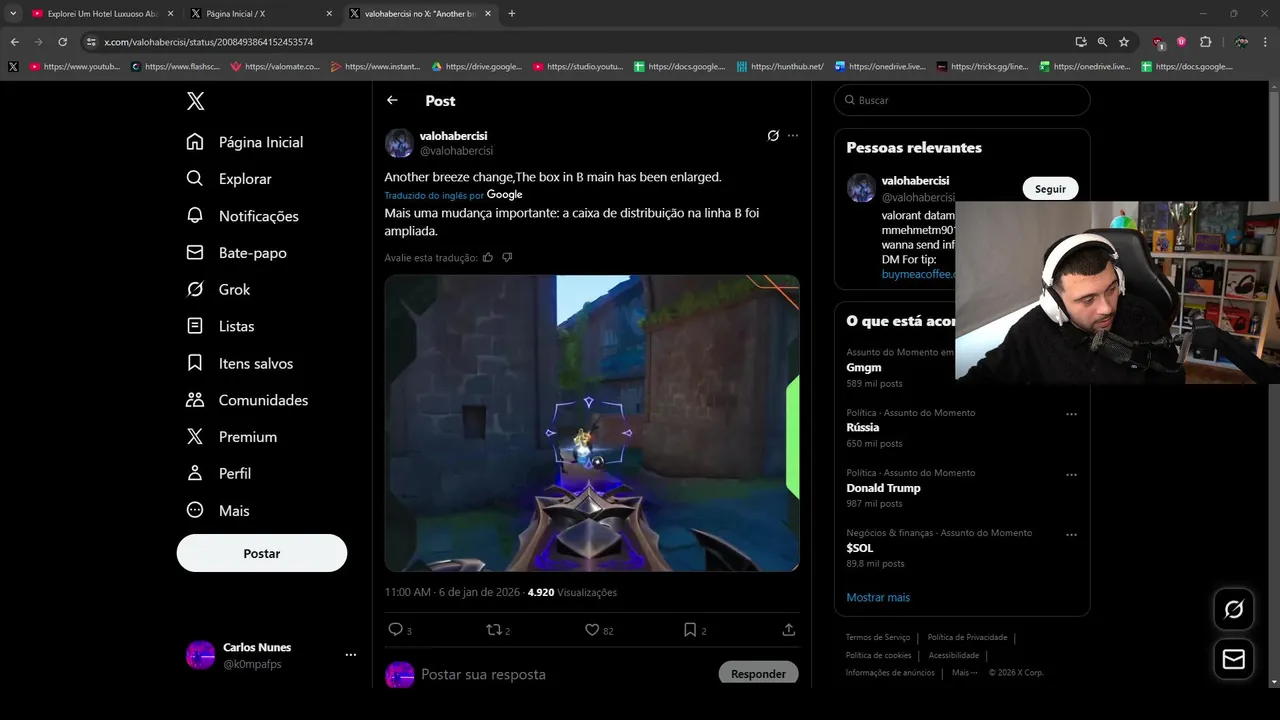The width and height of the screenshot is (1280, 720).
Task: Open Listas in sidebar
Action: tap(220, 326)
